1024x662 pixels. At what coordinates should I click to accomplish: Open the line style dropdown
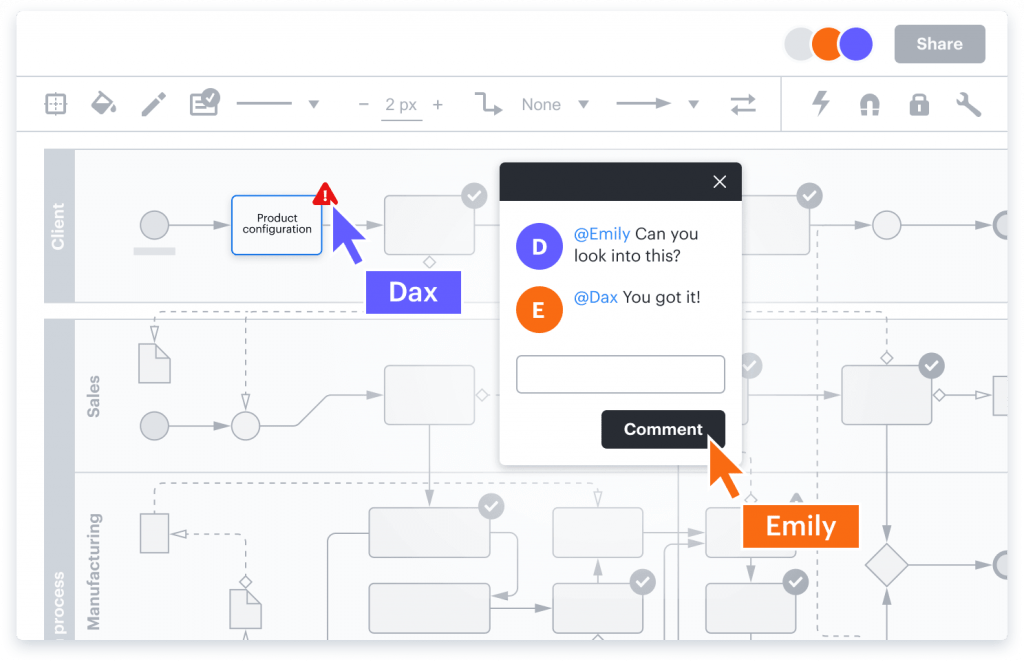click(314, 104)
